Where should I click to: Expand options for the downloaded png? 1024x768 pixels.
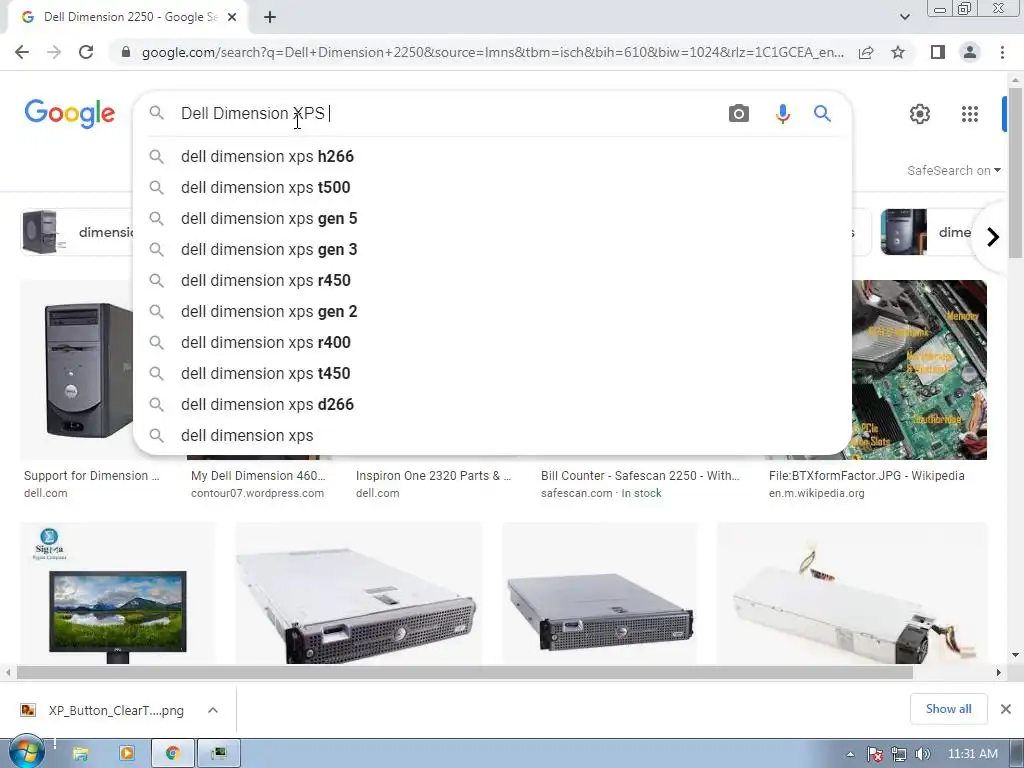[213, 711]
